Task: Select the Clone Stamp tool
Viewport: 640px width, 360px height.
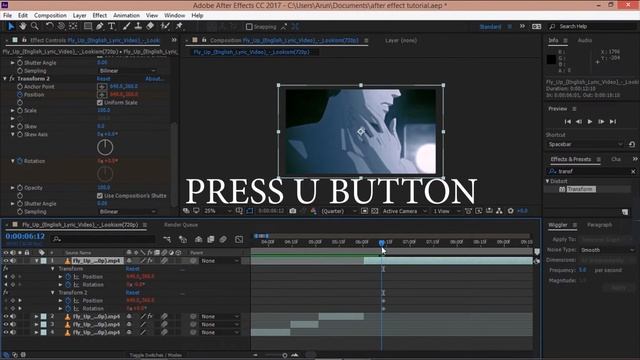Action: click(x=138, y=27)
